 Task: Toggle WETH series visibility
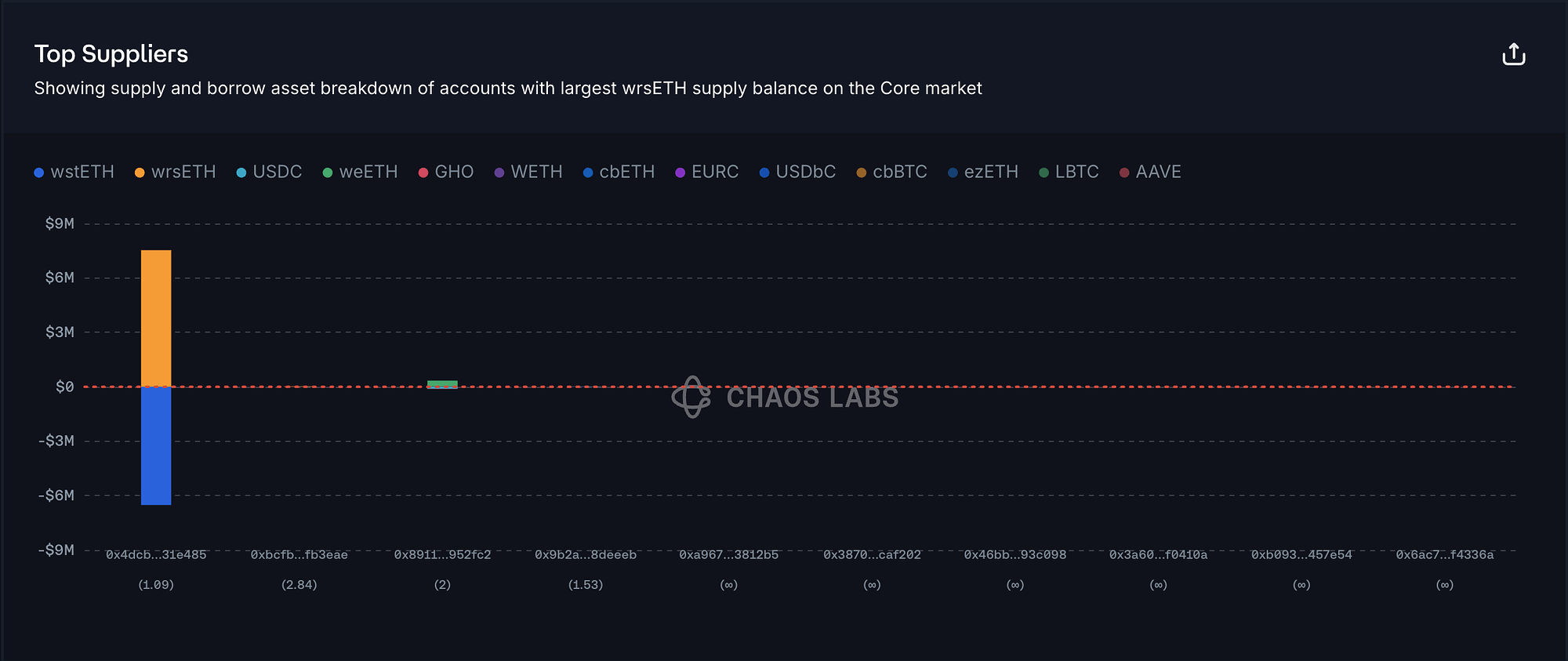pyautogui.click(x=528, y=172)
